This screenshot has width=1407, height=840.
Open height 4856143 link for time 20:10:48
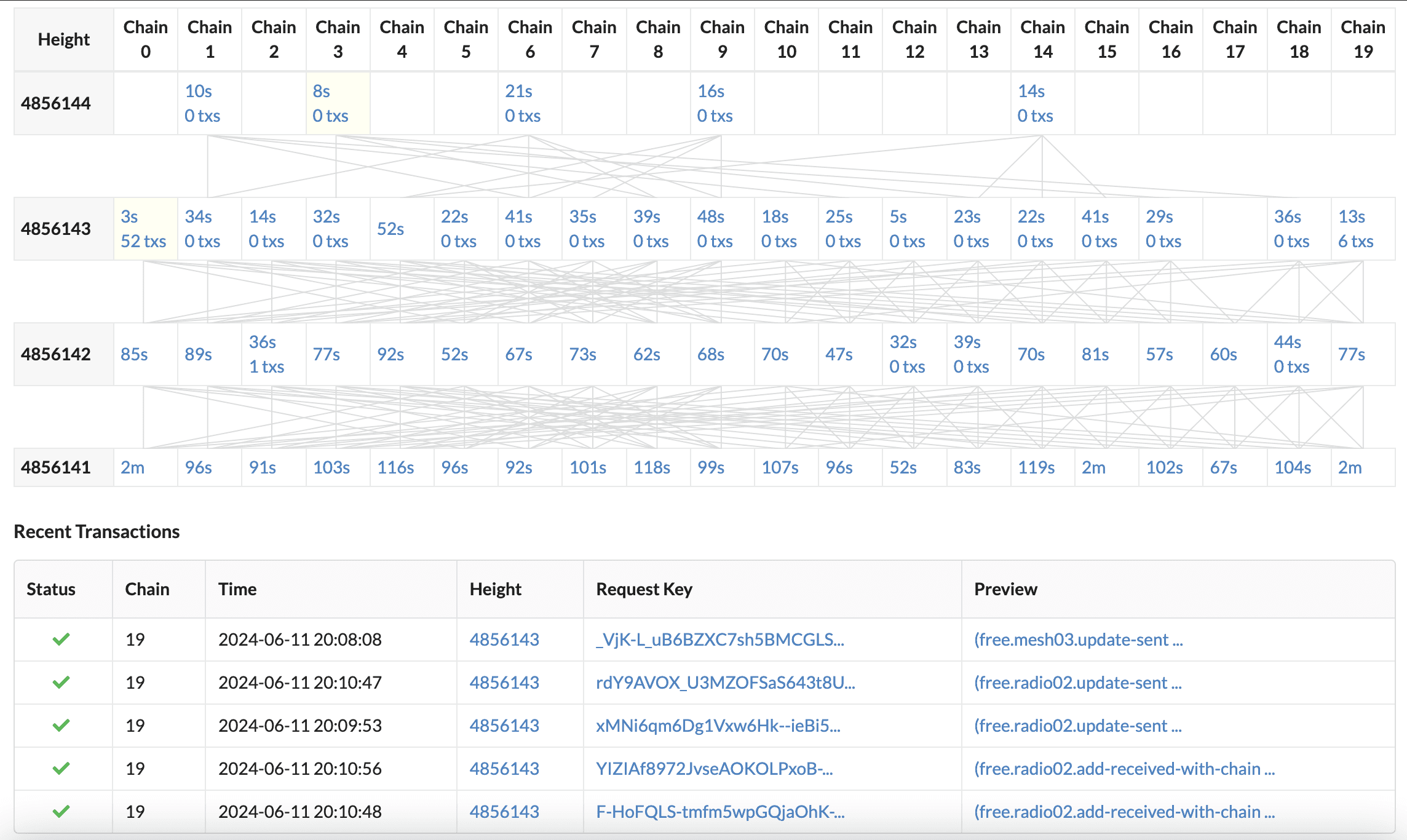tap(504, 812)
